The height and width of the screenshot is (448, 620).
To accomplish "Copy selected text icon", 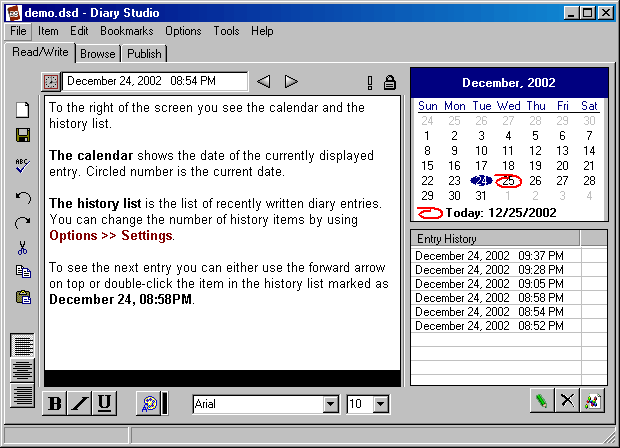I will pyautogui.click(x=23, y=272).
